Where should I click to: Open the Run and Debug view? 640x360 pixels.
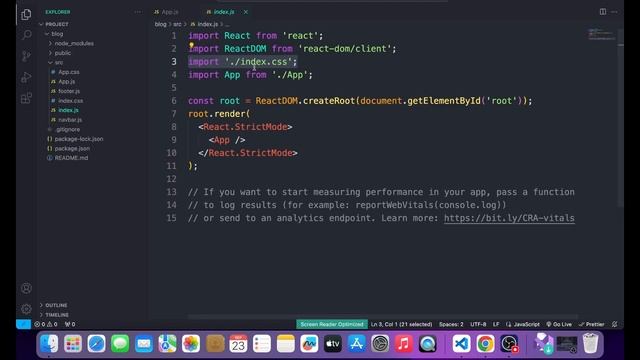pyautogui.click(x=26, y=77)
